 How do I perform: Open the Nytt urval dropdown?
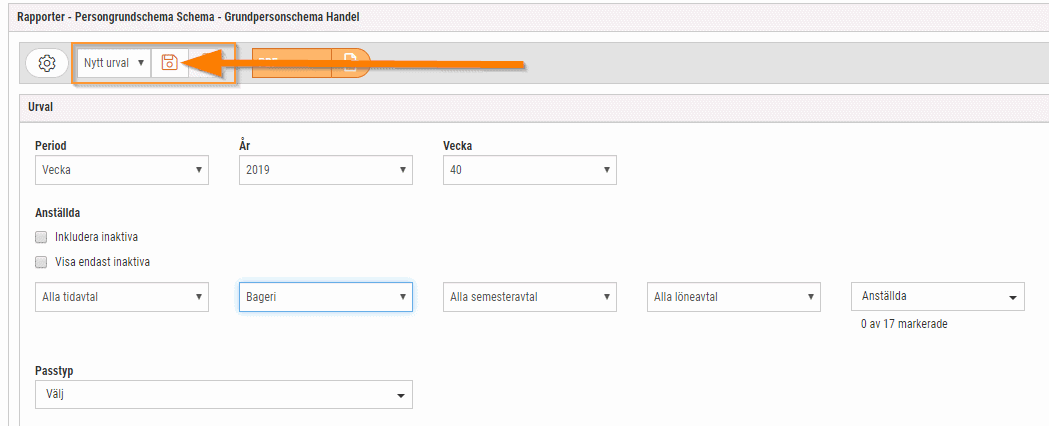pyautogui.click(x=114, y=63)
